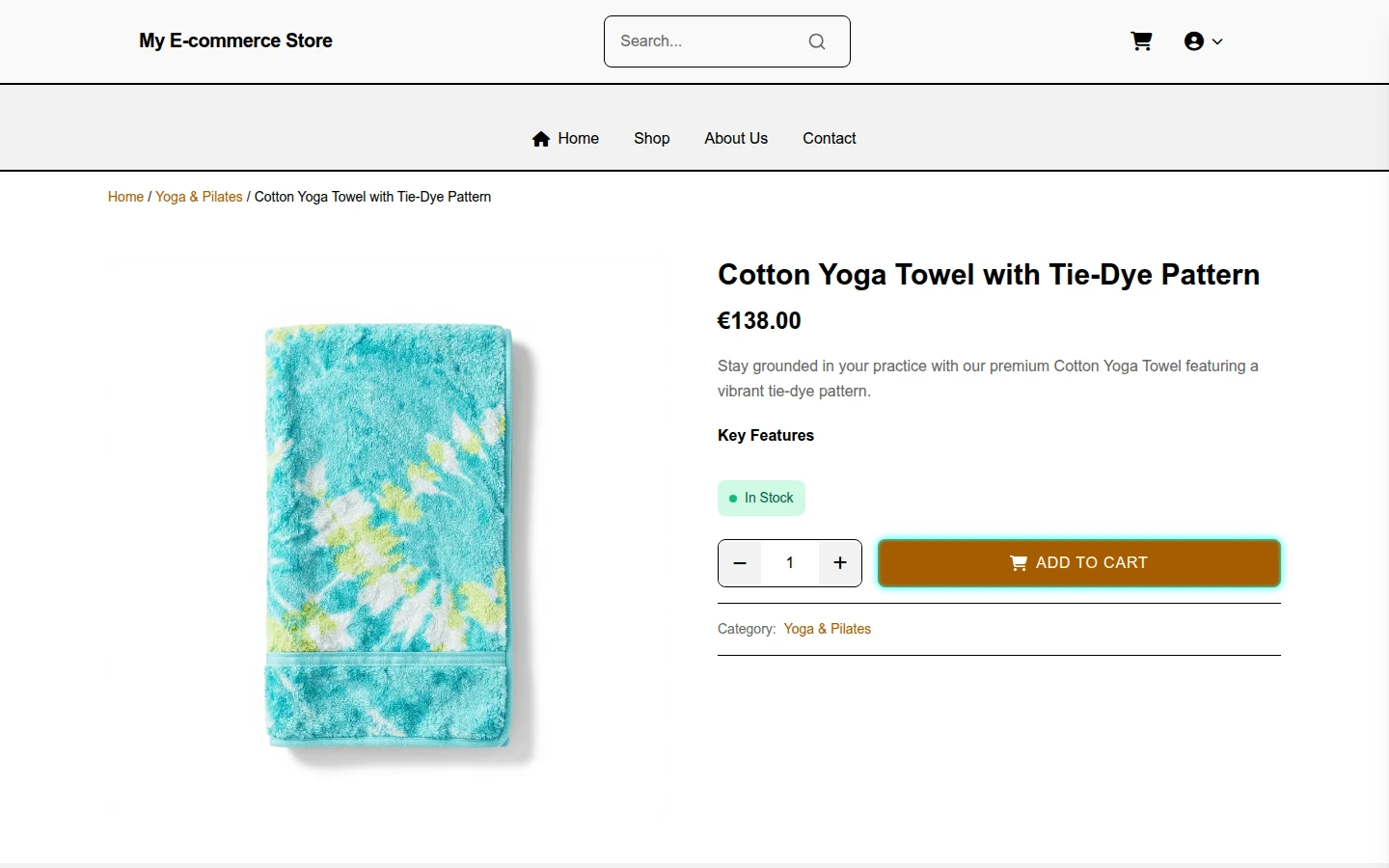Open the Shop menu item
Image resolution: width=1389 pixels, height=868 pixels.
click(x=652, y=138)
